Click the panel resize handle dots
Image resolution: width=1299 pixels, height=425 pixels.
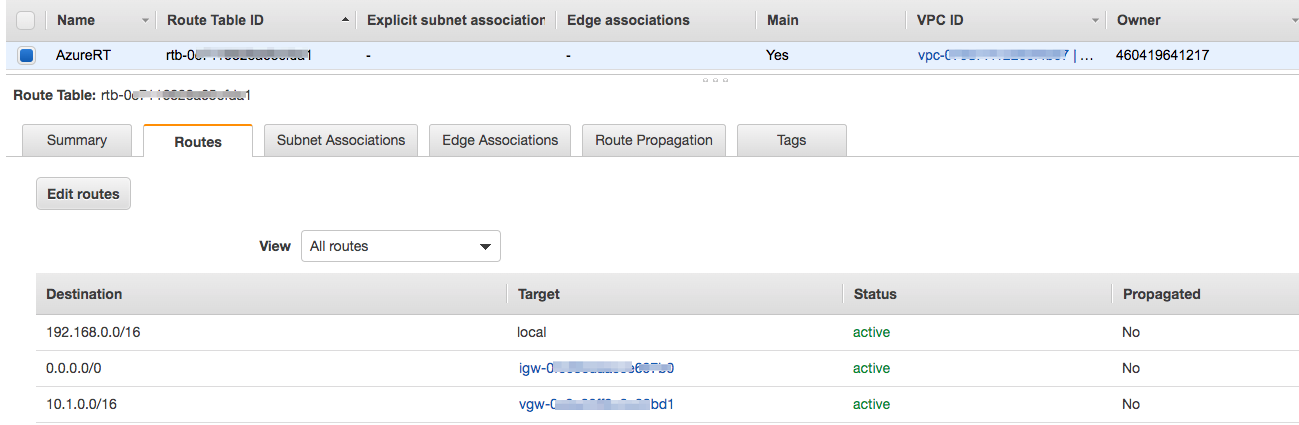[x=715, y=79]
